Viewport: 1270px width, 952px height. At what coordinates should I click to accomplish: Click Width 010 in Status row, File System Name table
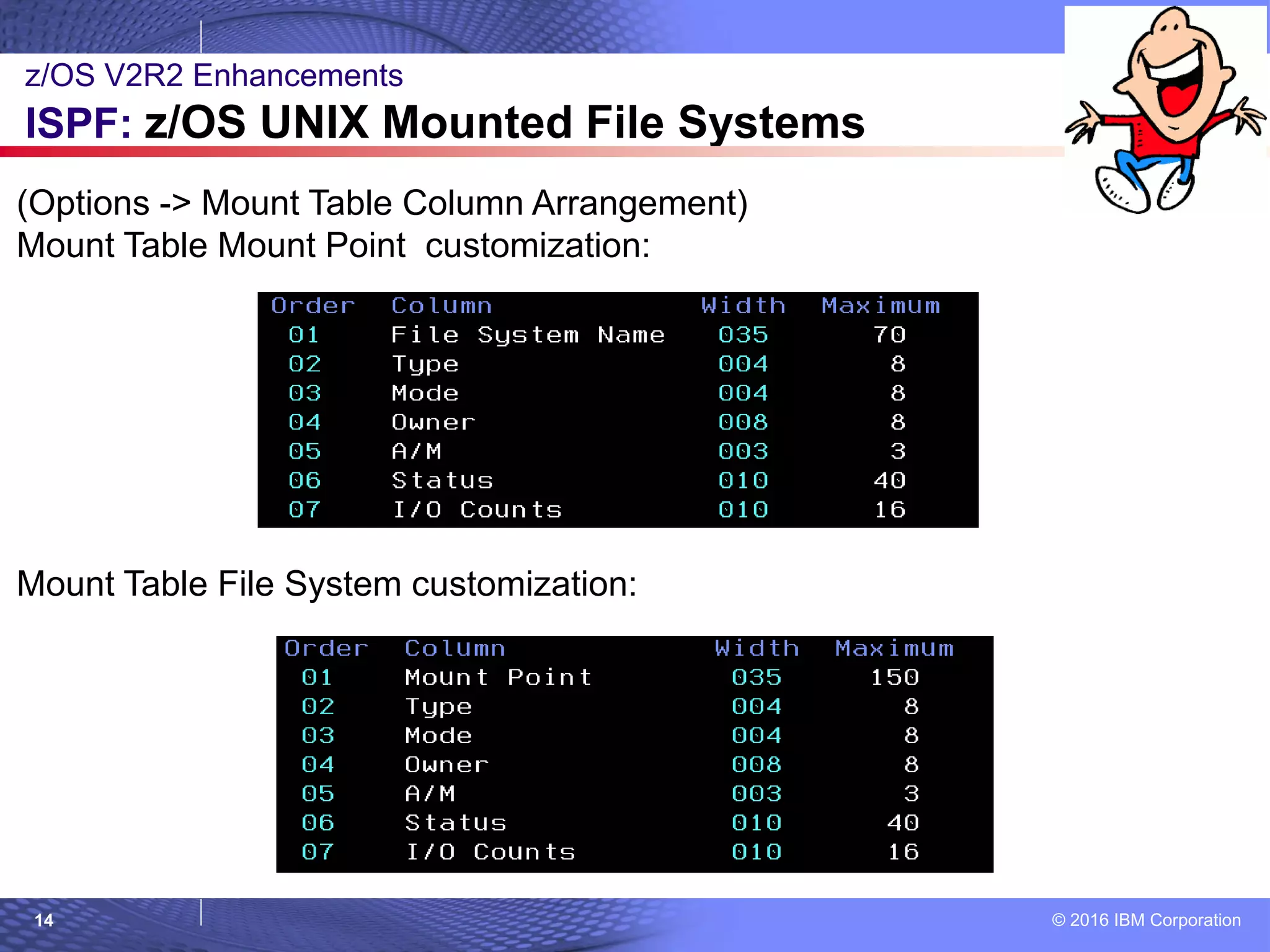743,480
